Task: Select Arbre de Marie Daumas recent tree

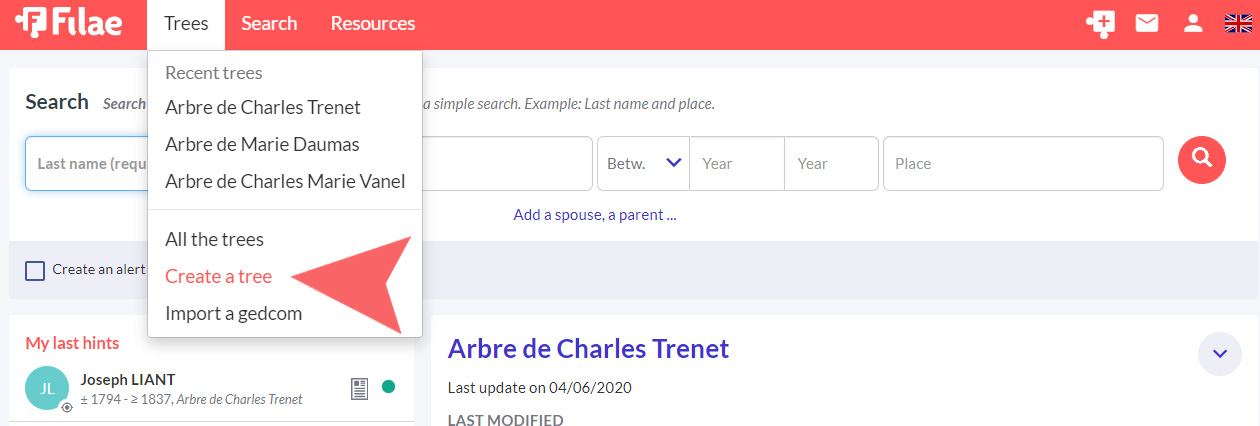Action: pyautogui.click(x=262, y=144)
